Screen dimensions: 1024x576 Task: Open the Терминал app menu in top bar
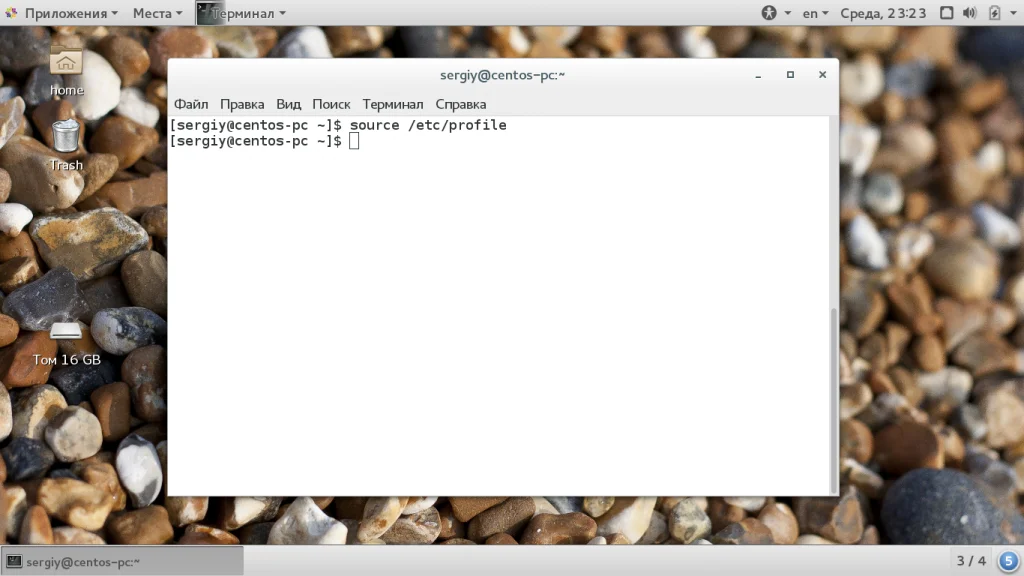point(242,13)
